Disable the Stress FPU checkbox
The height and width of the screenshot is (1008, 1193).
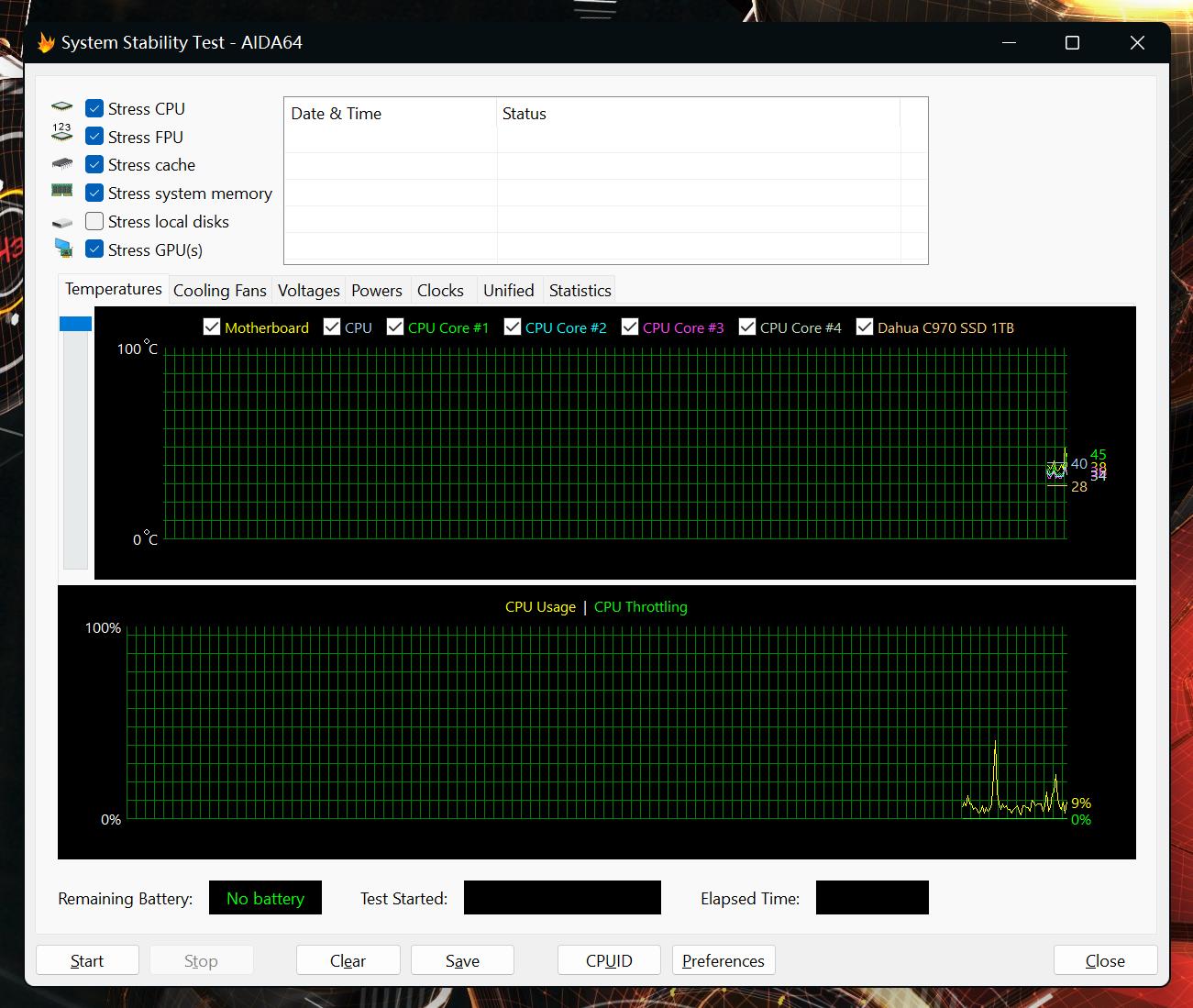[94, 137]
